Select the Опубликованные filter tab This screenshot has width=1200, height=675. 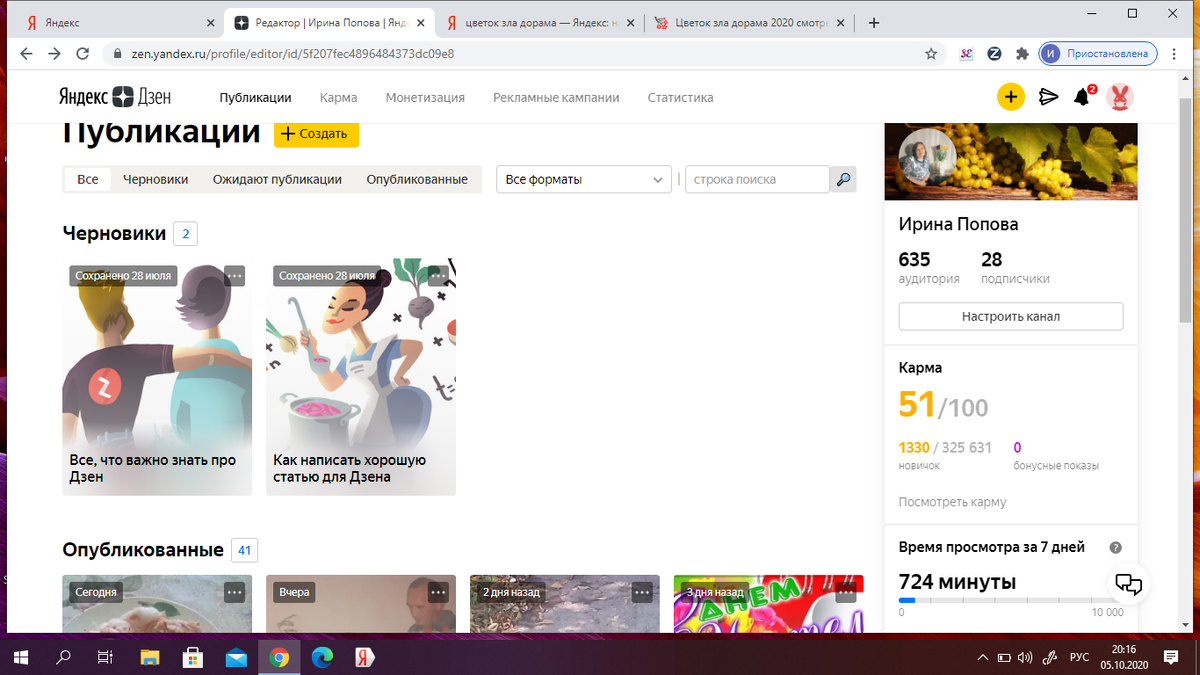coord(417,180)
